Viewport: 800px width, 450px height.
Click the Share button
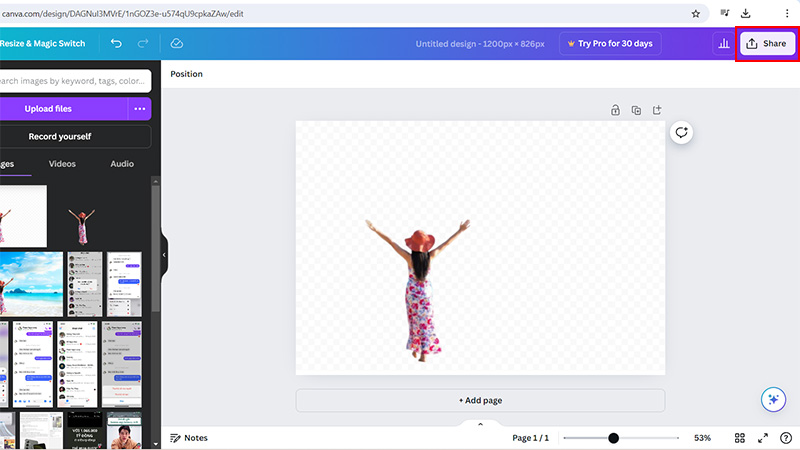click(x=767, y=43)
